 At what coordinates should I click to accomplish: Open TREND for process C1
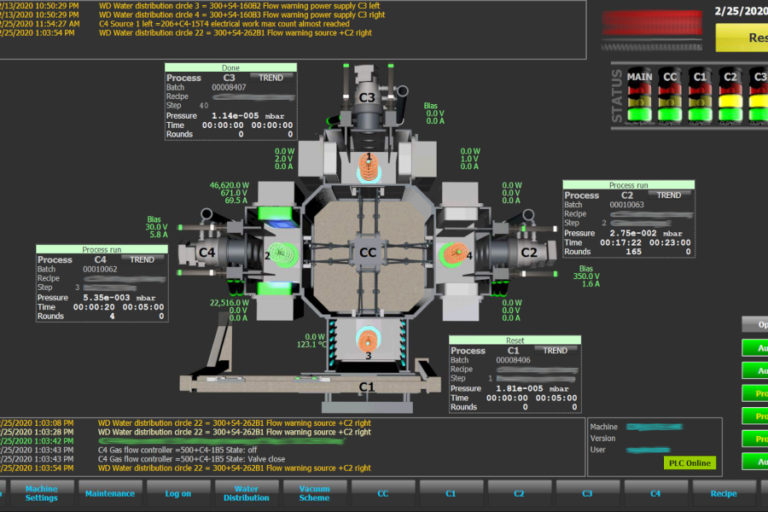point(555,351)
